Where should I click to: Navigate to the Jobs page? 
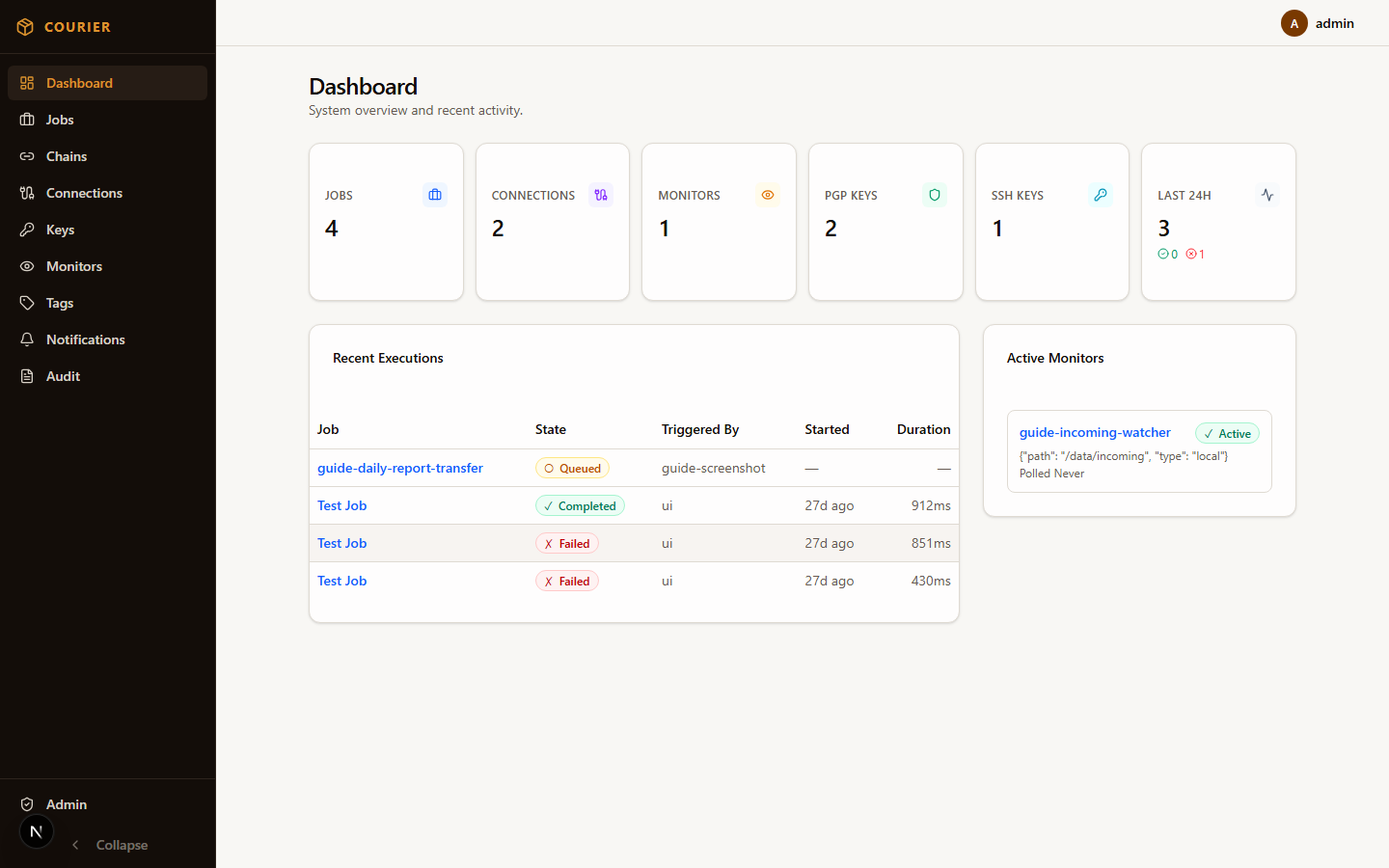click(60, 120)
